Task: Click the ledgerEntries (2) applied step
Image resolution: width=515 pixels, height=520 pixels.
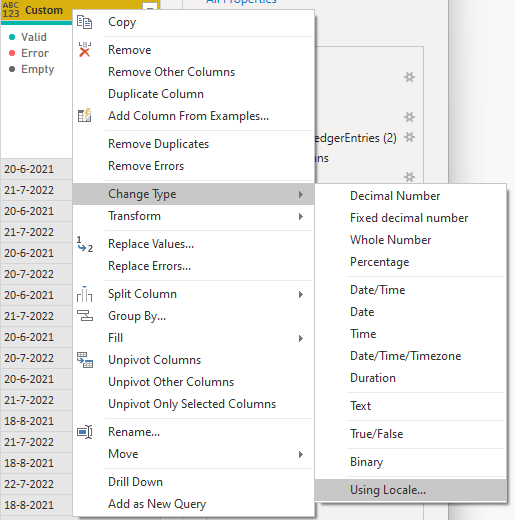Action: (x=355, y=138)
